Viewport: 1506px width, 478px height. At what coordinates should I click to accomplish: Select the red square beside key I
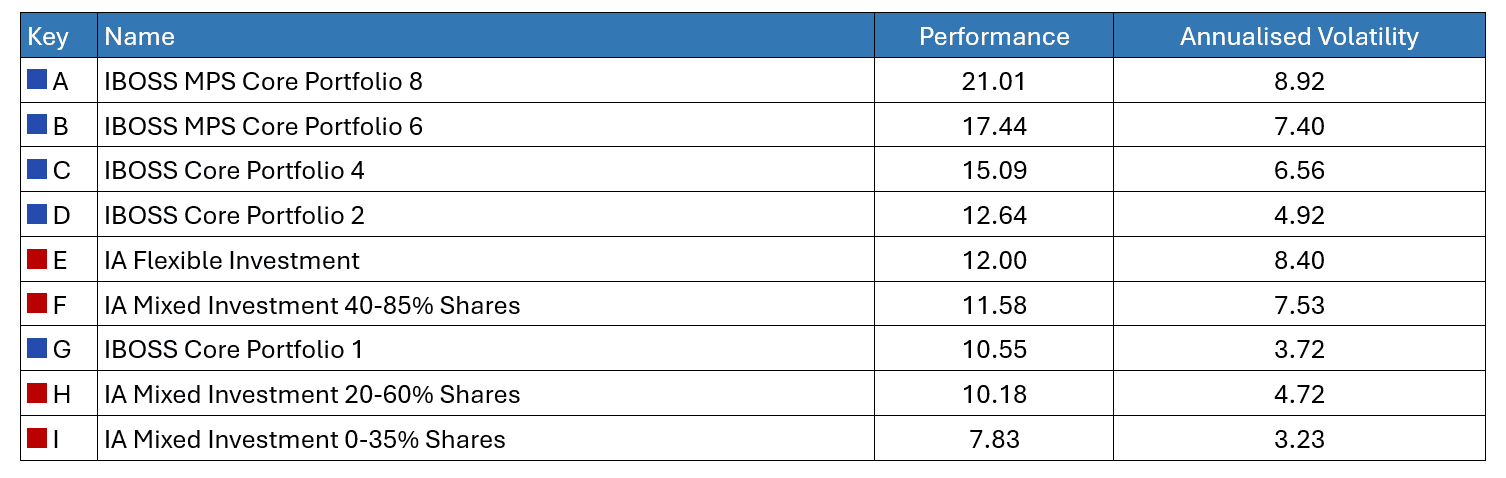pos(37,437)
